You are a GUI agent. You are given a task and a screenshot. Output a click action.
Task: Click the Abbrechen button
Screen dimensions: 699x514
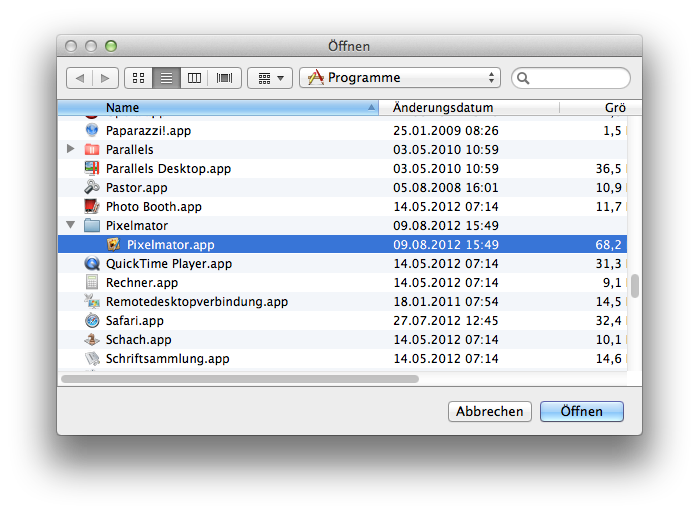[489, 411]
